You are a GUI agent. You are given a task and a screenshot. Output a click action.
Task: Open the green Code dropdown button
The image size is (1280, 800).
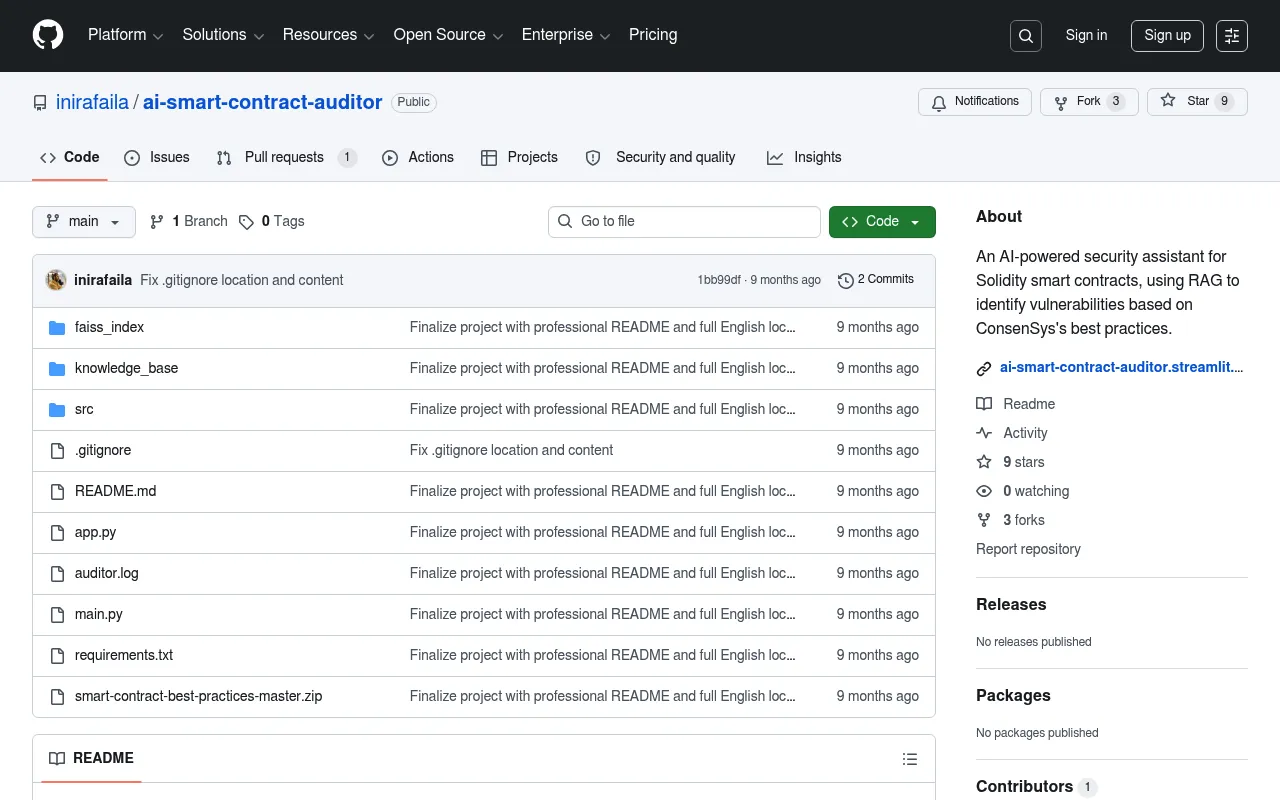click(882, 222)
